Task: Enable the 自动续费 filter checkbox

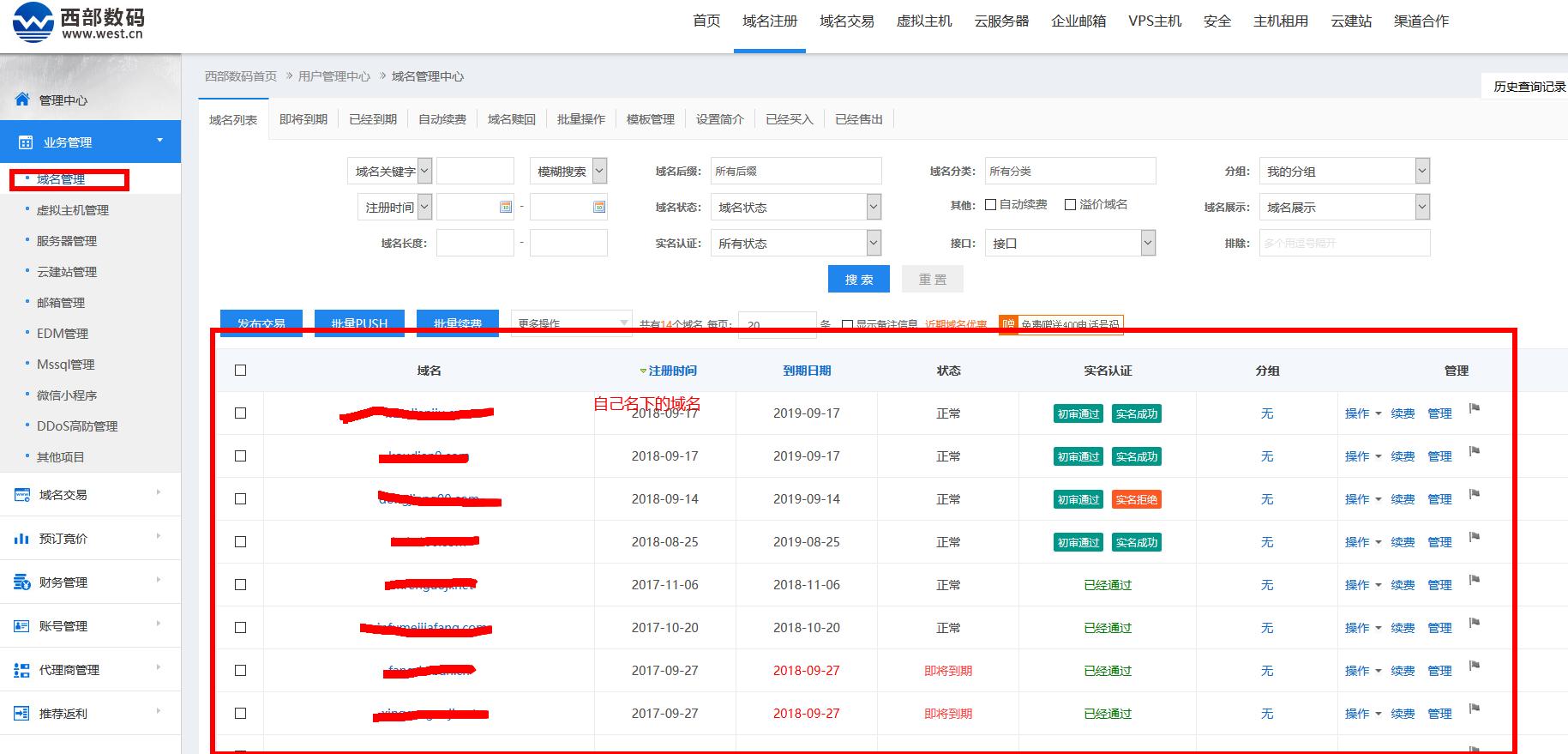Action: tap(990, 205)
